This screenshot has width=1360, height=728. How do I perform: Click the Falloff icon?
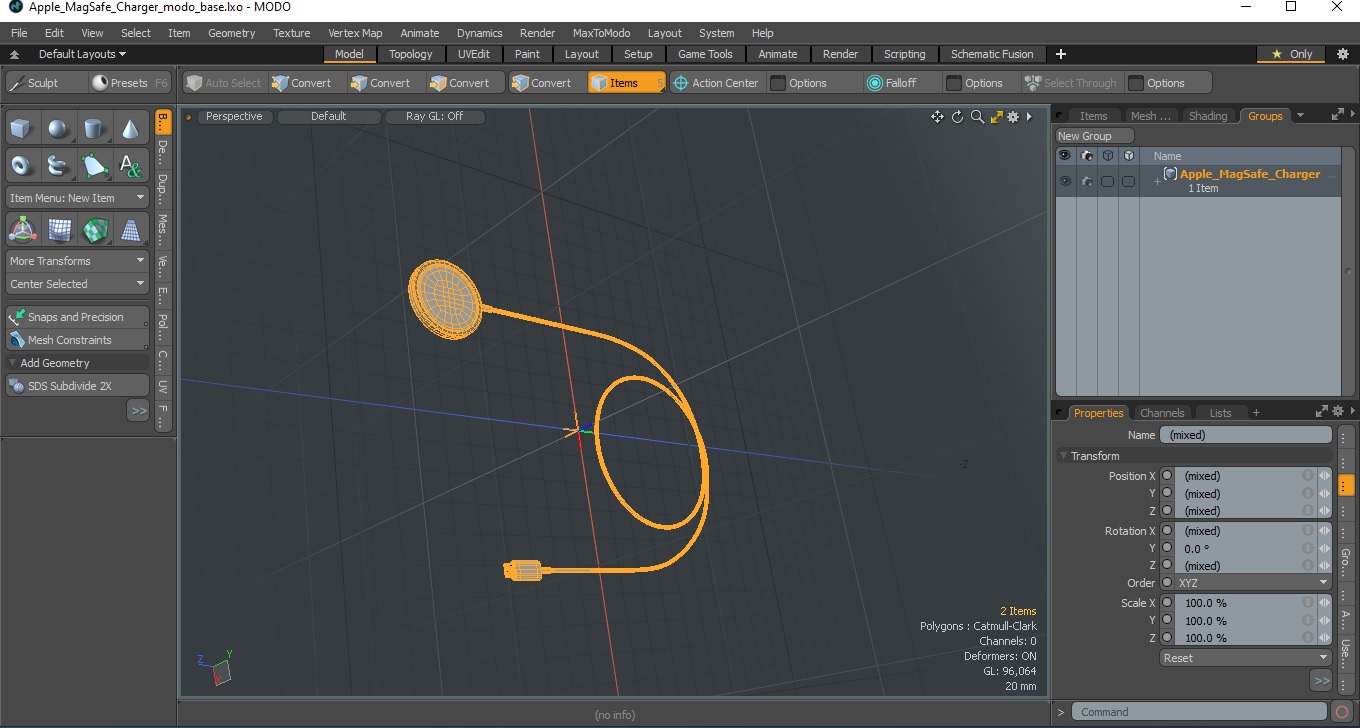click(875, 83)
